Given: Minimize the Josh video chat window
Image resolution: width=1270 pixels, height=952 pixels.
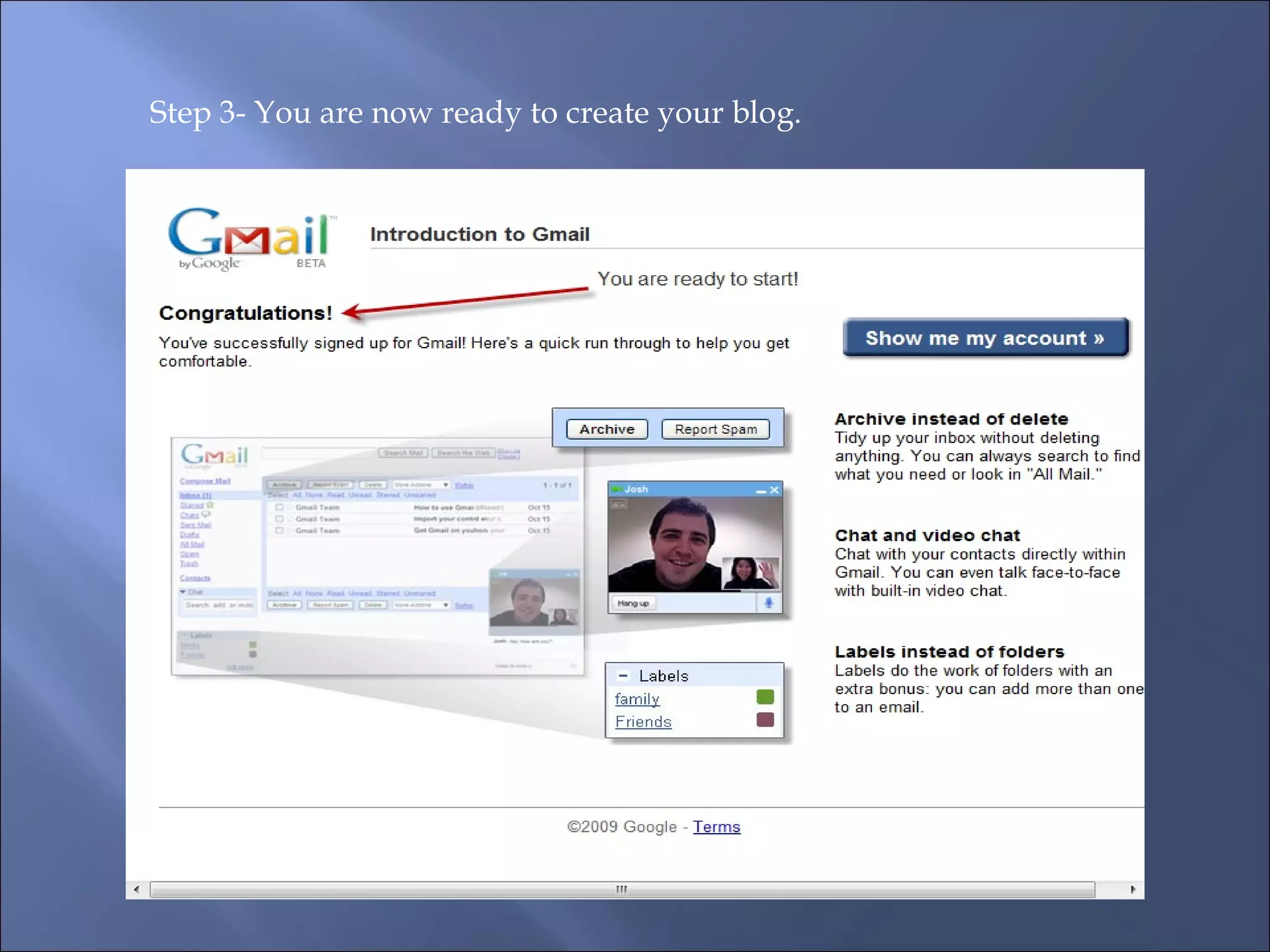Looking at the screenshot, I should pyautogui.click(x=761, y=491).
